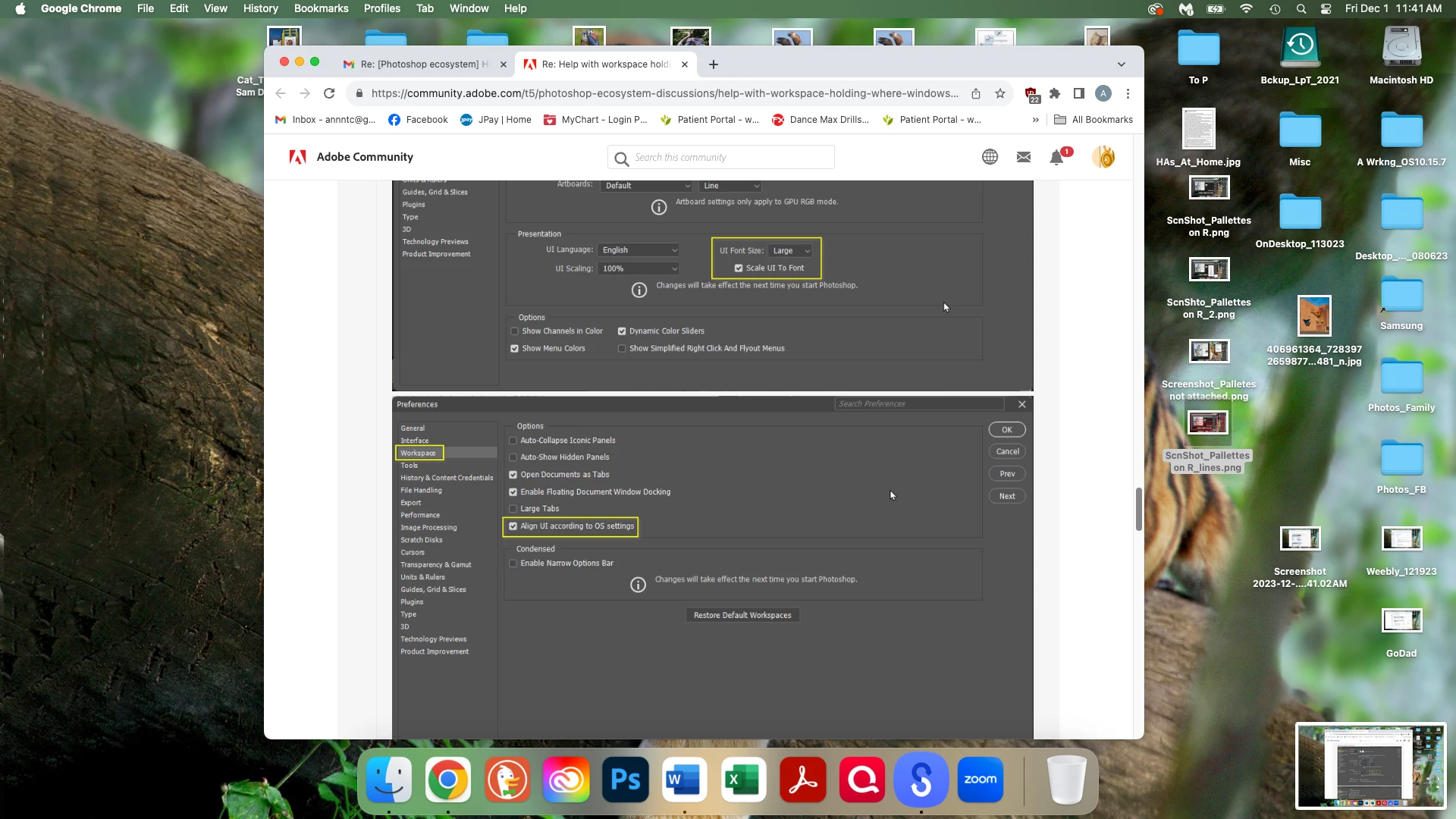Switch to the Photoshop ecosystem Gmail tab
The image size is (1456, 819).
423,64
